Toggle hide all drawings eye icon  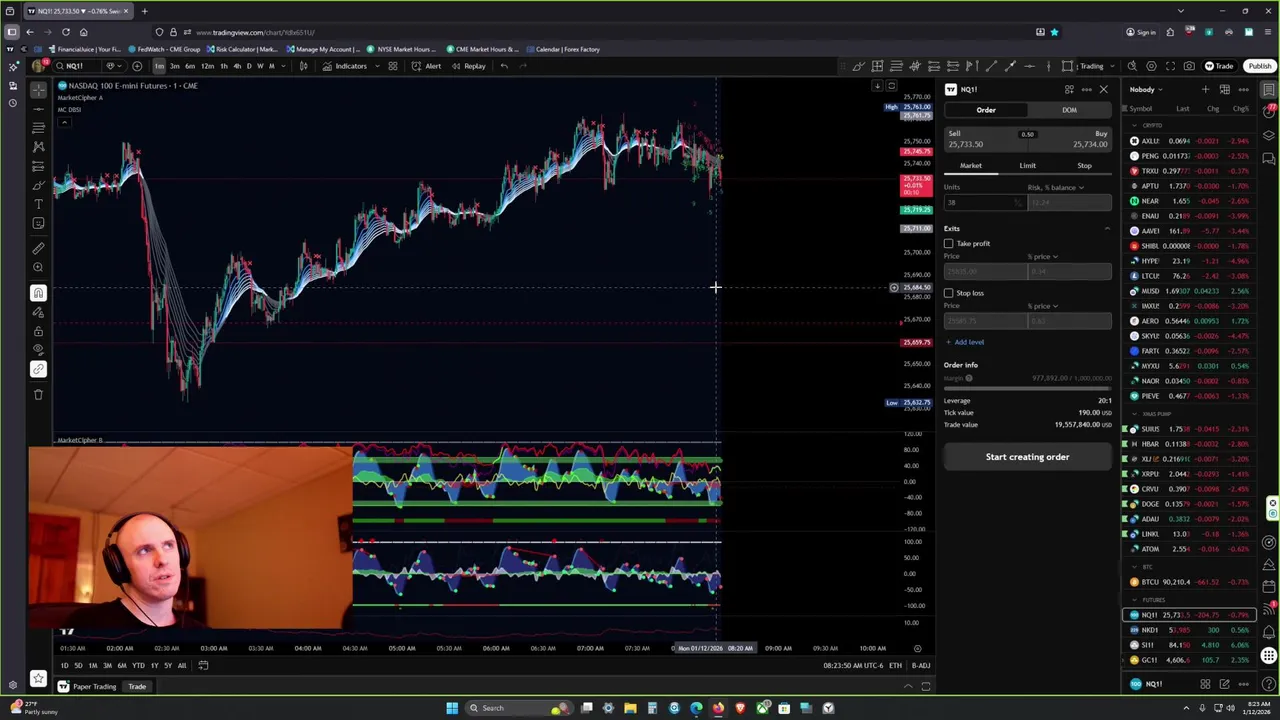pos(38,350)
